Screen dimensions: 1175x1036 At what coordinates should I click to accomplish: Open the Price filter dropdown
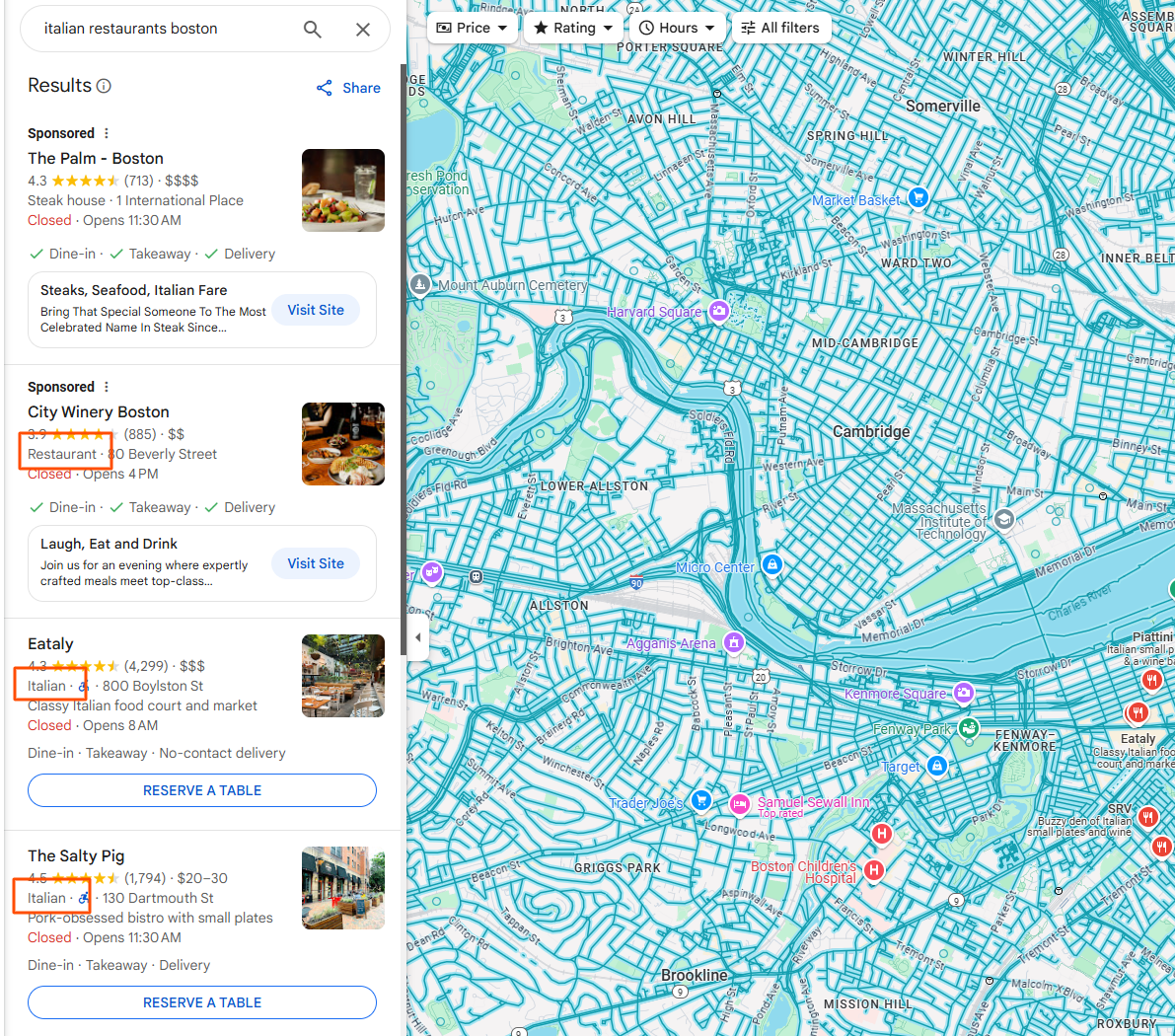point(473,28)
